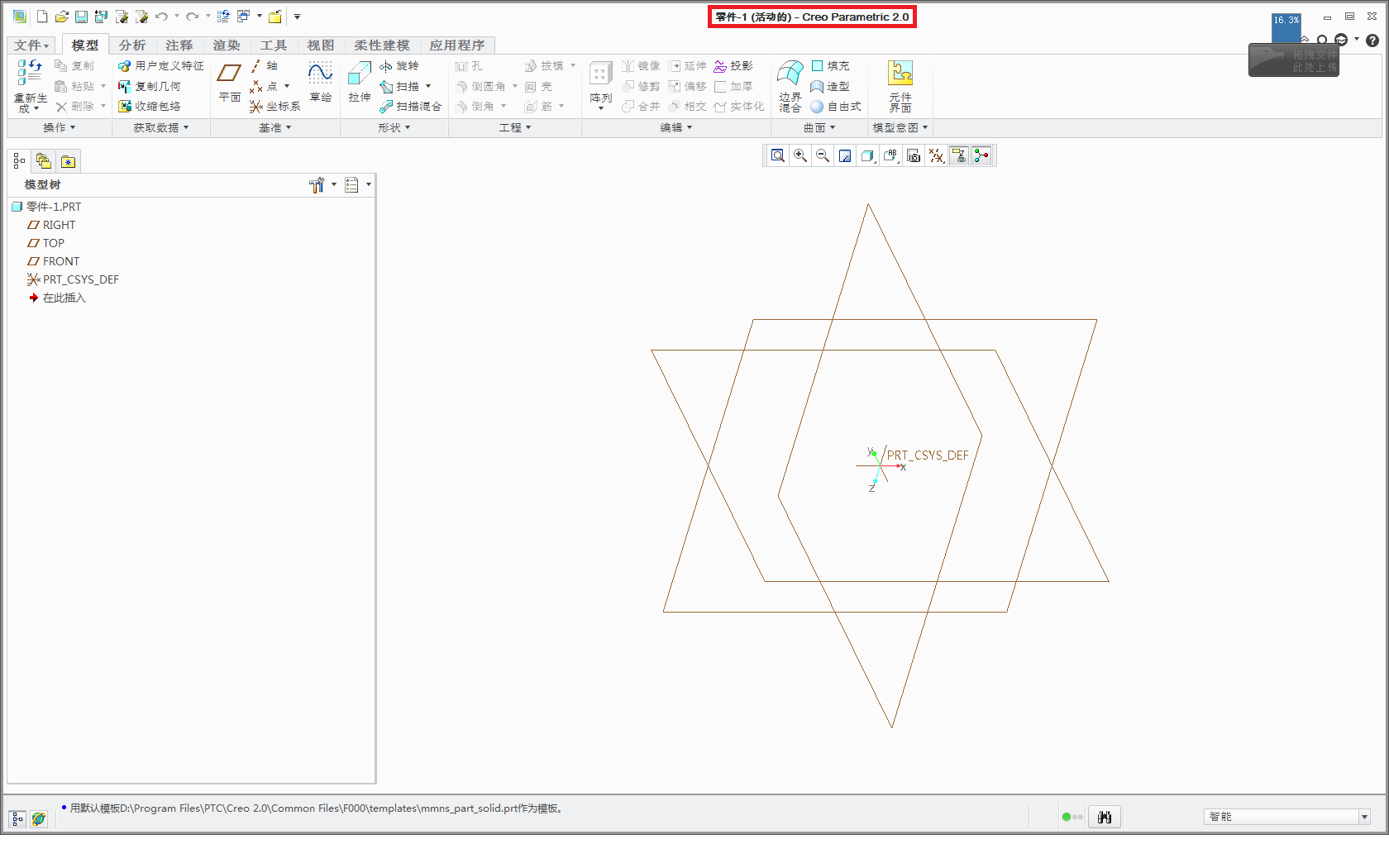Viewport: 1389px width, 868px height.
Task: Toggle annotation display in the graphics toolbar
Action: [x=959, y=155]
